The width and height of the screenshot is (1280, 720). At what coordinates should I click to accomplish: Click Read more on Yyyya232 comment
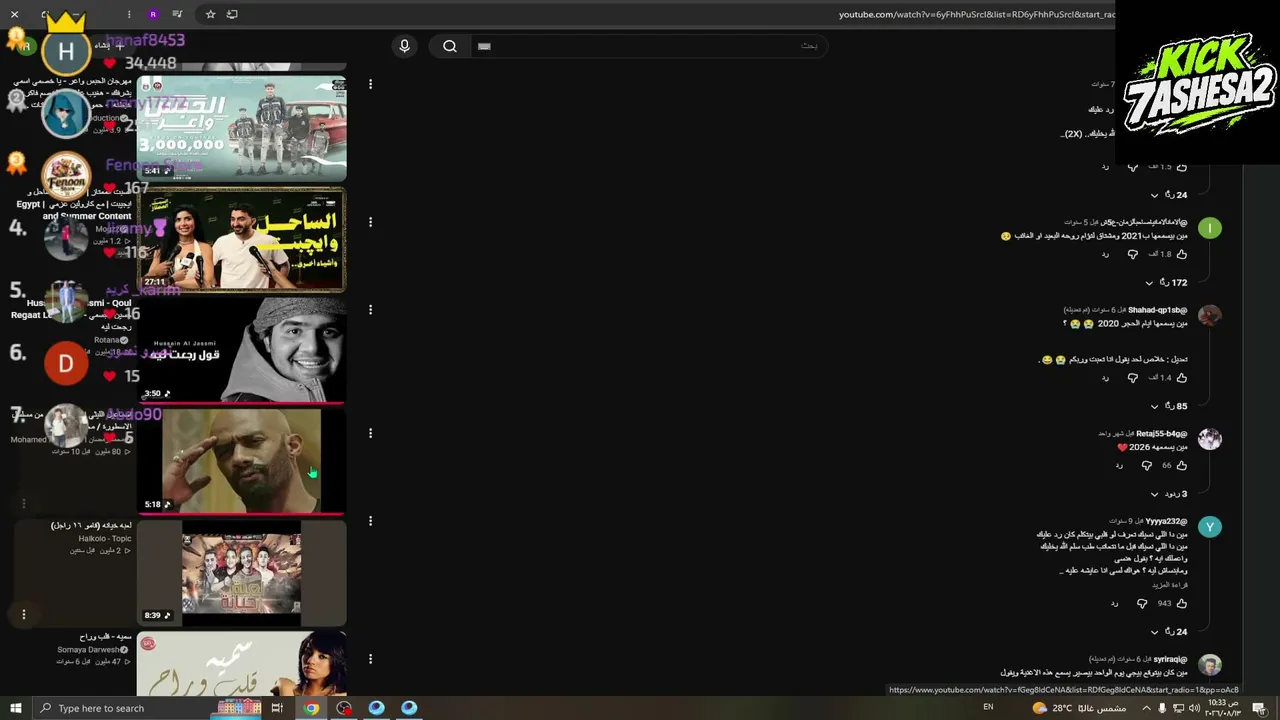click(1170, 585)
